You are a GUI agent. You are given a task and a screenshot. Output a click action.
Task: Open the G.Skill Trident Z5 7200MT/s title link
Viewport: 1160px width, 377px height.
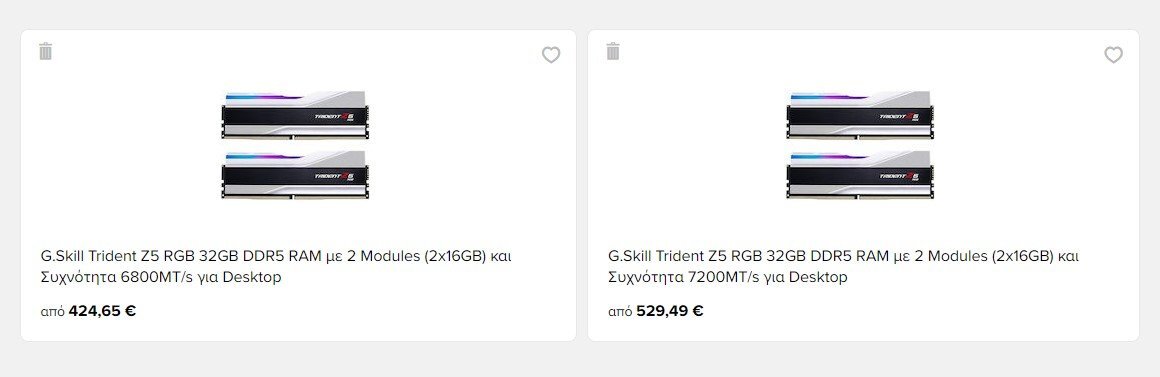pyautogui.click(x=843, y=267)
